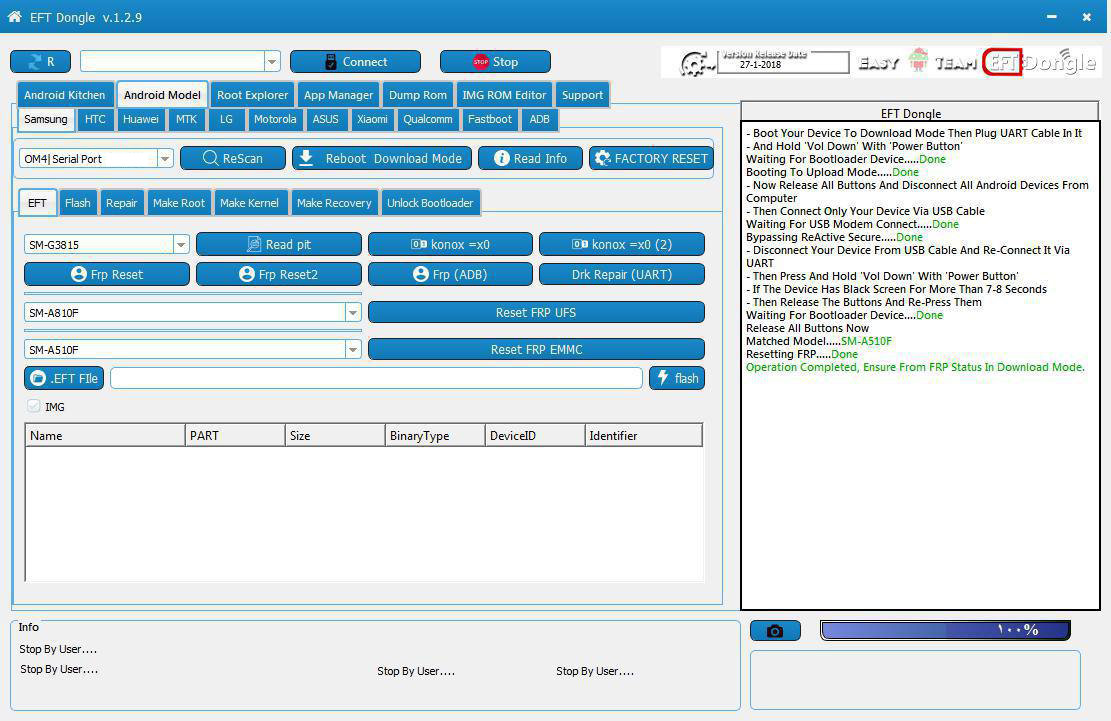The height and width of the screenshot is (721, 1111).
Task: Click the BinaryType column header
Action: (x=435, y=436)
